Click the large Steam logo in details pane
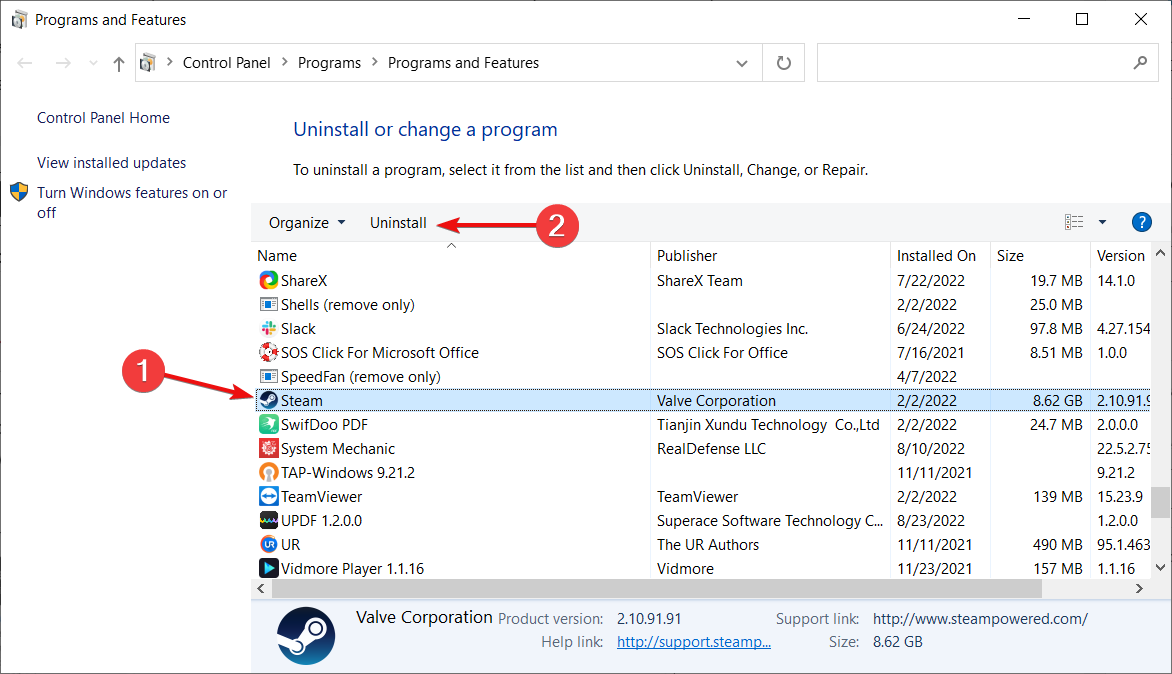Image resolution: width=1172 pixels, height=674 pixels. (306, 635)
